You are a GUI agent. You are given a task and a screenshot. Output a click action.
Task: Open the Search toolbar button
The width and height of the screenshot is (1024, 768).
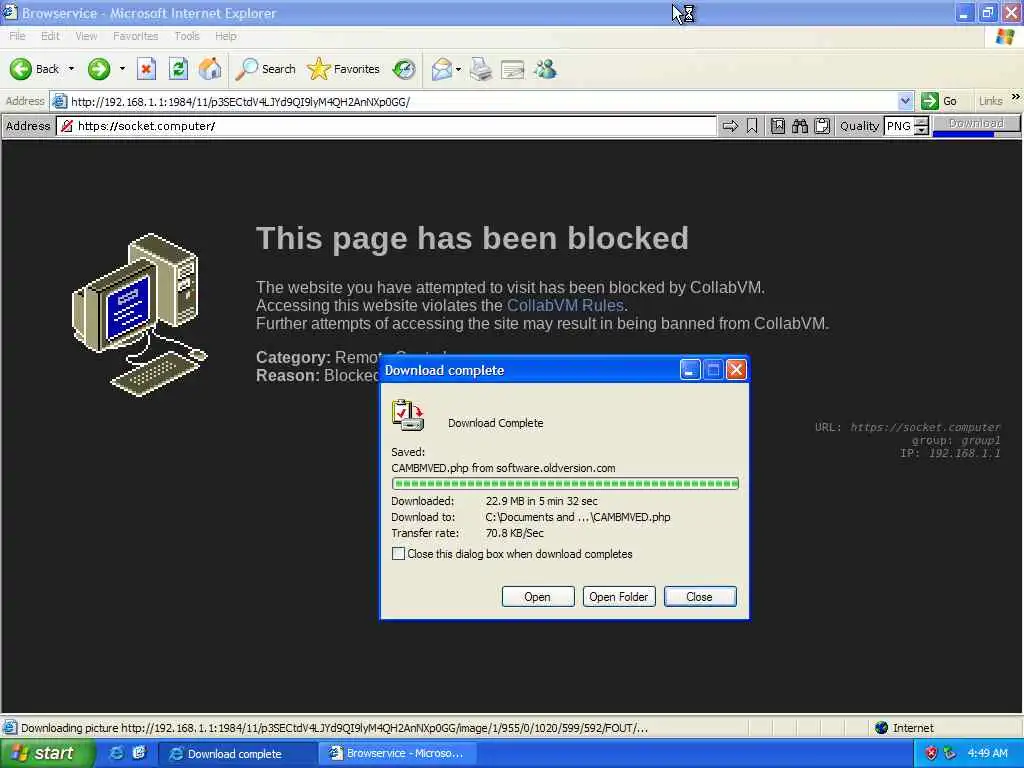tap(266, 69)
